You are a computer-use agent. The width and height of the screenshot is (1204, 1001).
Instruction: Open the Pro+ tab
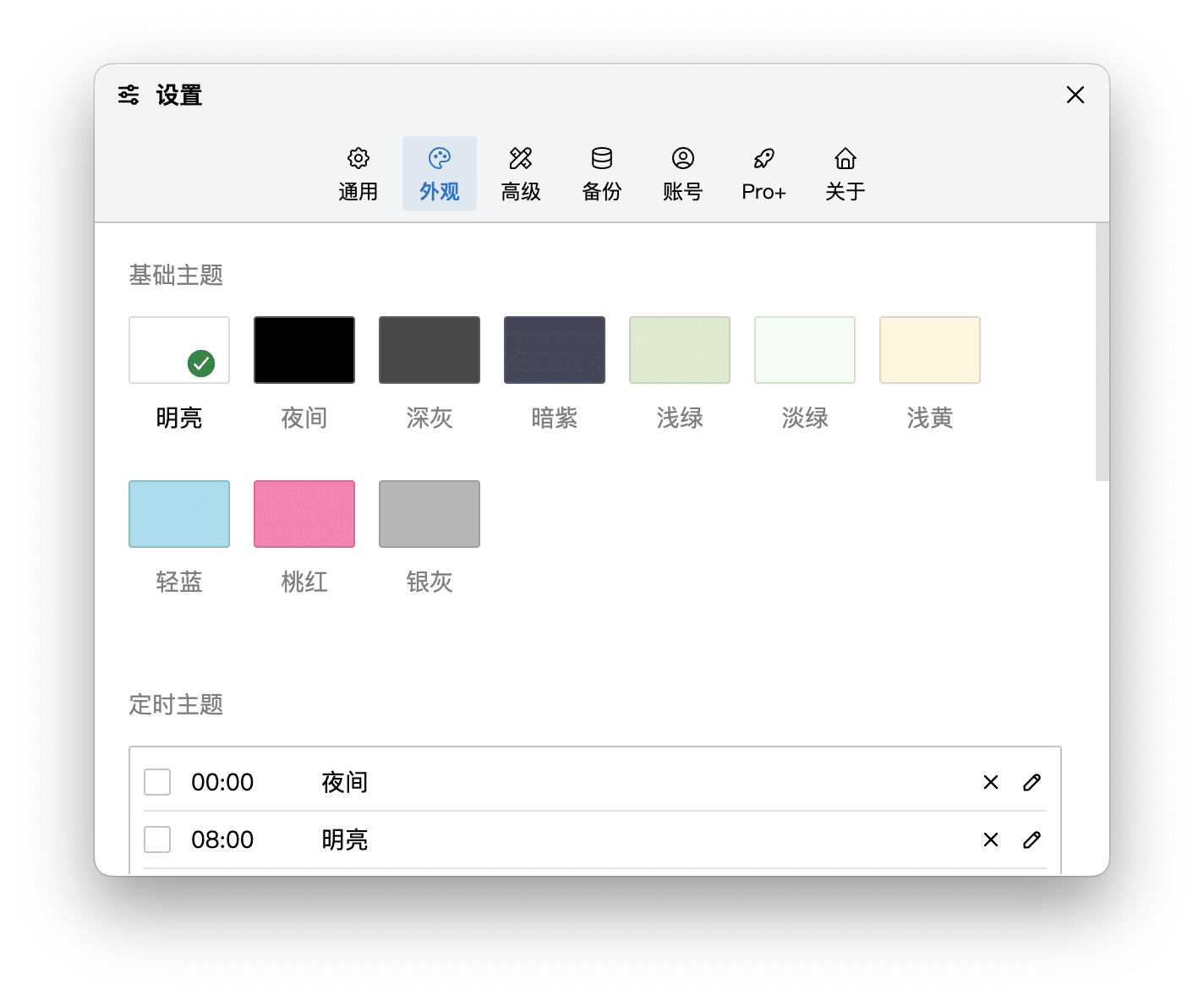764,174
